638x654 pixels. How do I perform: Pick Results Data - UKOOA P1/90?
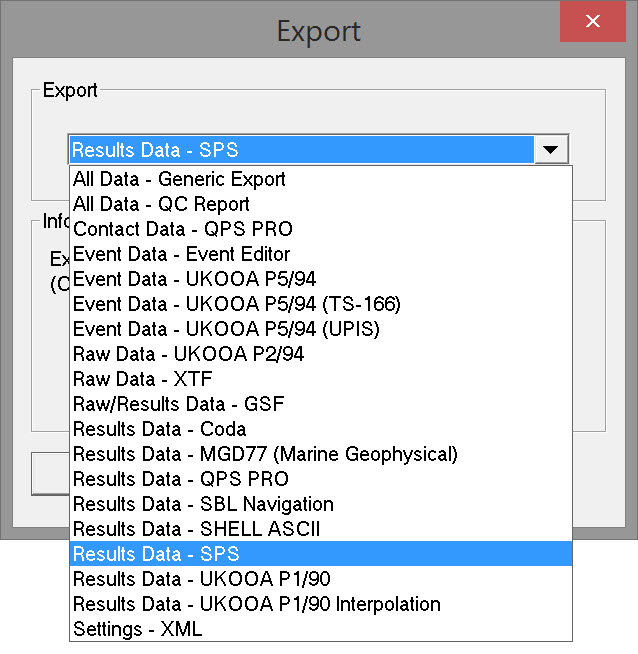coord(202,579)
